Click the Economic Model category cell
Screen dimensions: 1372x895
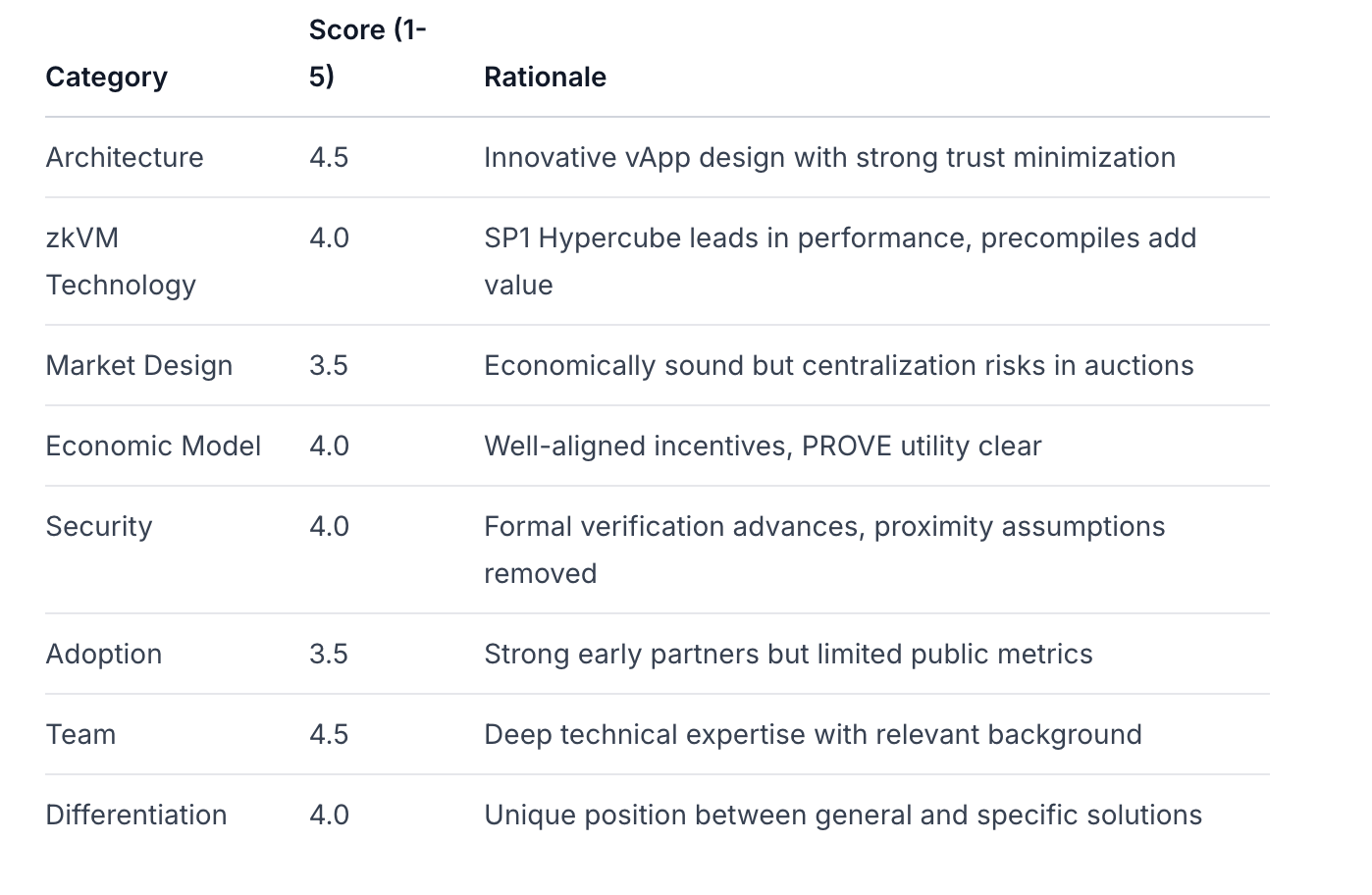click(153, 446)
